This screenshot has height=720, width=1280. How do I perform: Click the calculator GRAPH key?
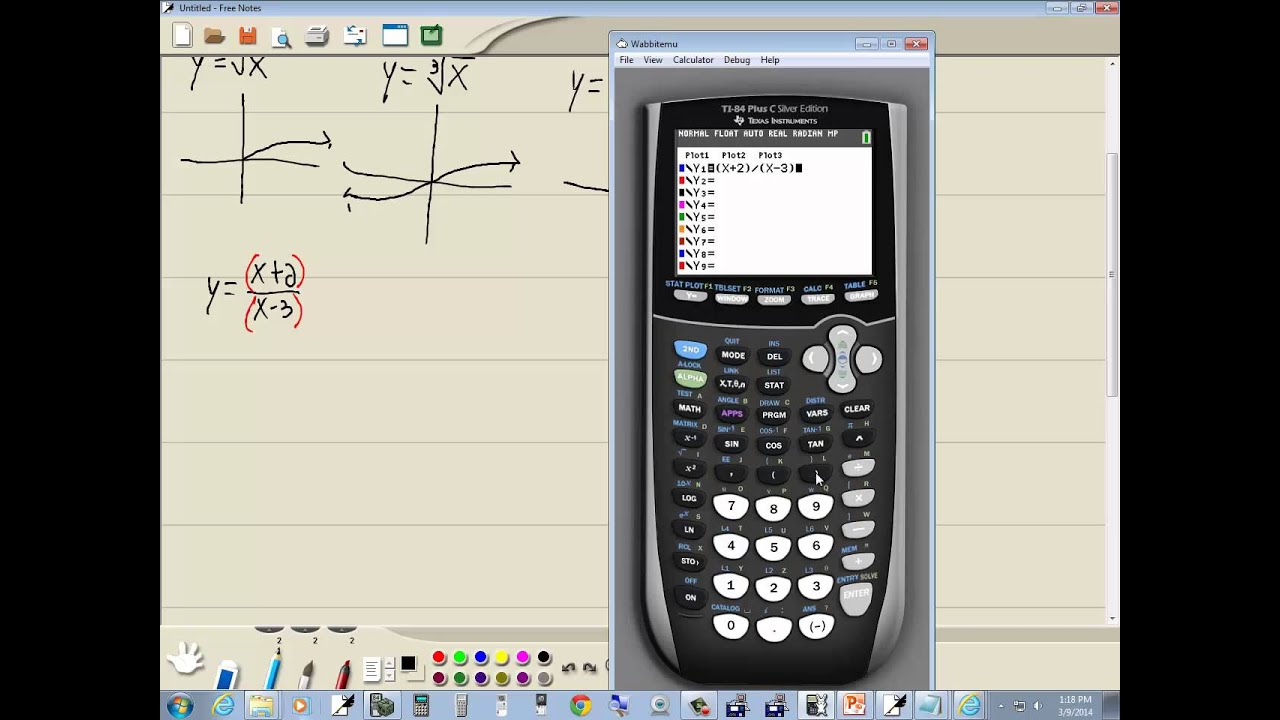pyautogui.click(x=862, y=296)
